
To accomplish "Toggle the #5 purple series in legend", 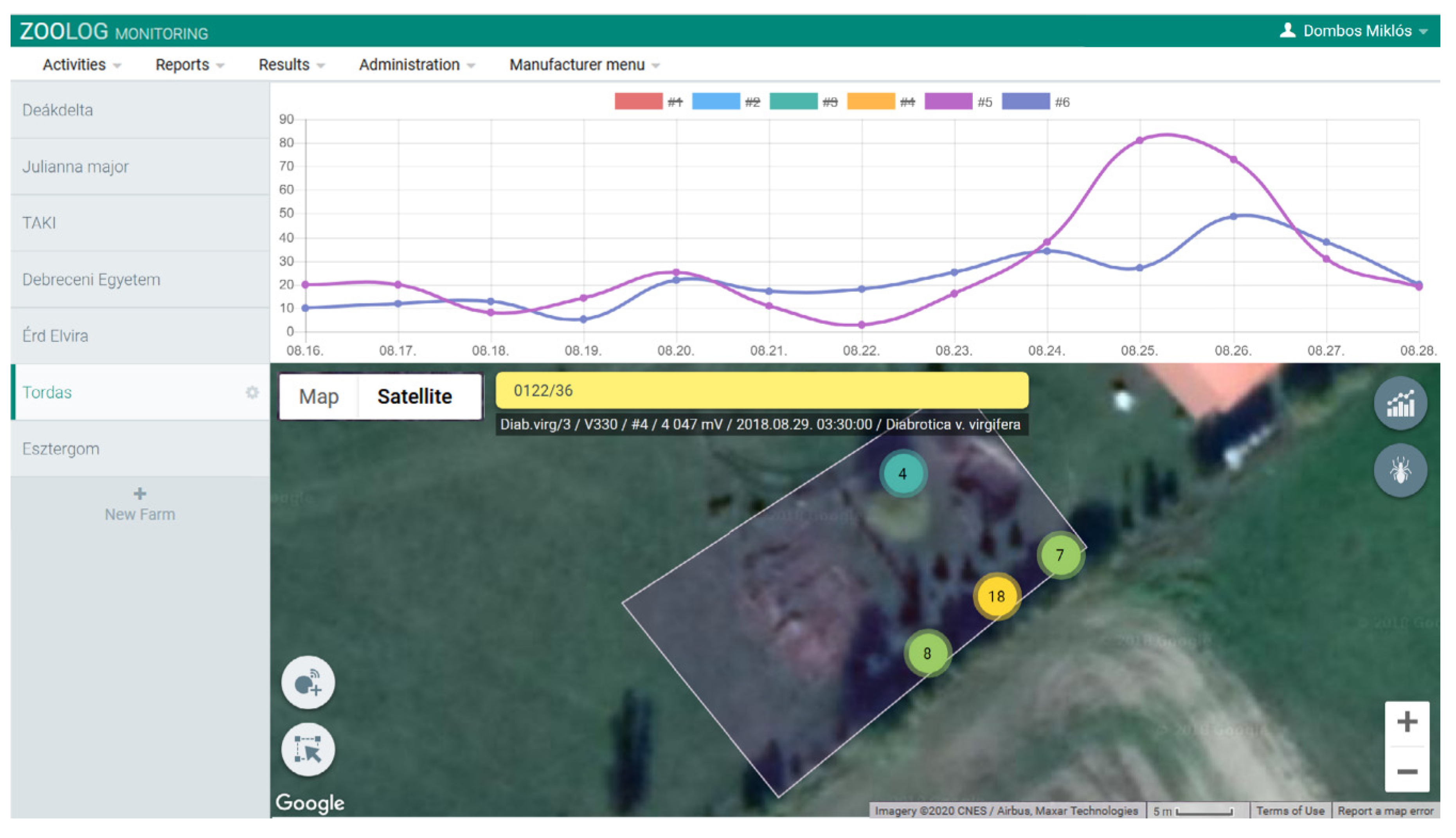I will (947, 102).
